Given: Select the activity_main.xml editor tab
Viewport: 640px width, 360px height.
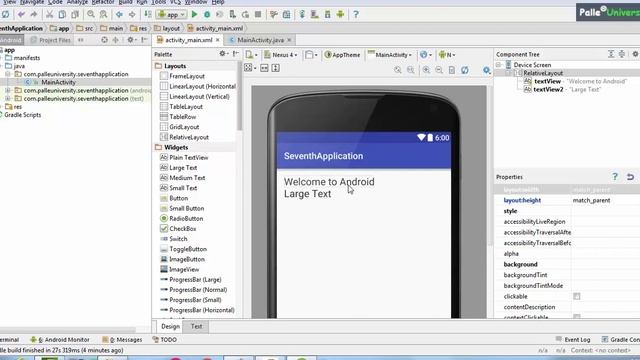Looking at the screenshot, I should point(188,40).
